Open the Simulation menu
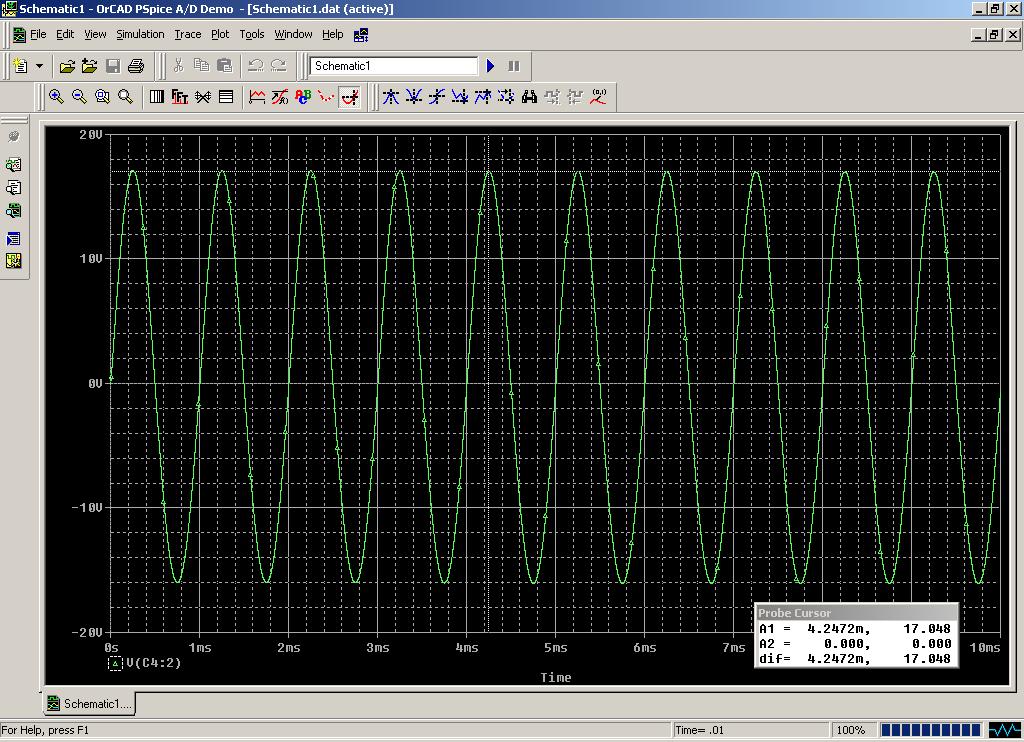1024x742 pixels. [x=140, y=34]
